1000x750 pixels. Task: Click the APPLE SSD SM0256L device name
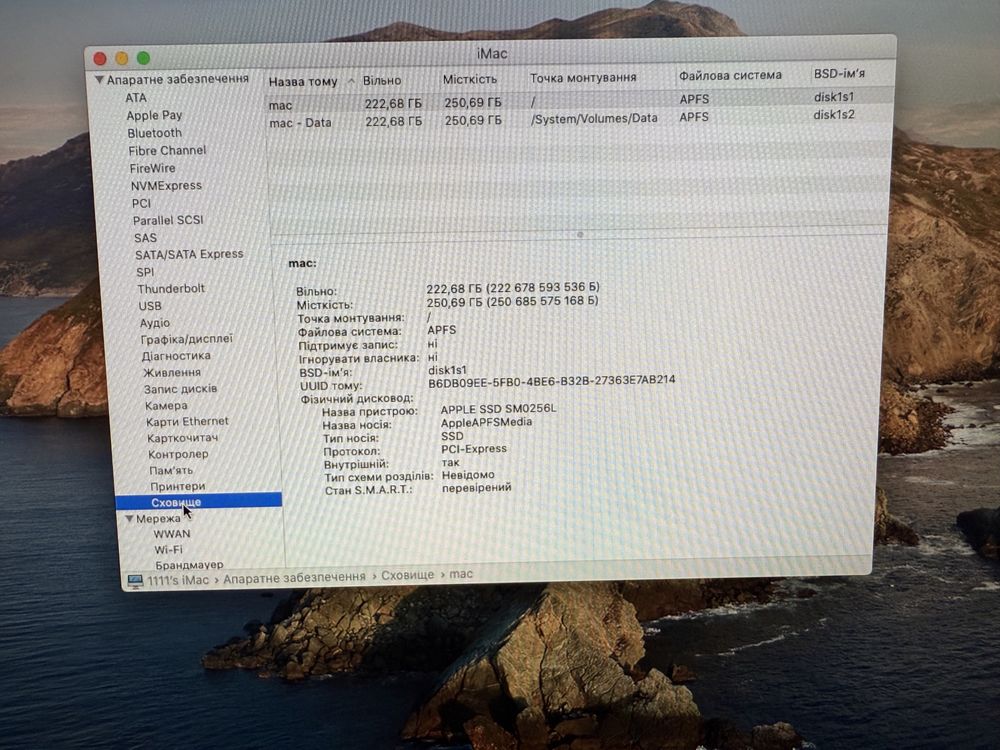pyautogui.click(x=498, y=409)
